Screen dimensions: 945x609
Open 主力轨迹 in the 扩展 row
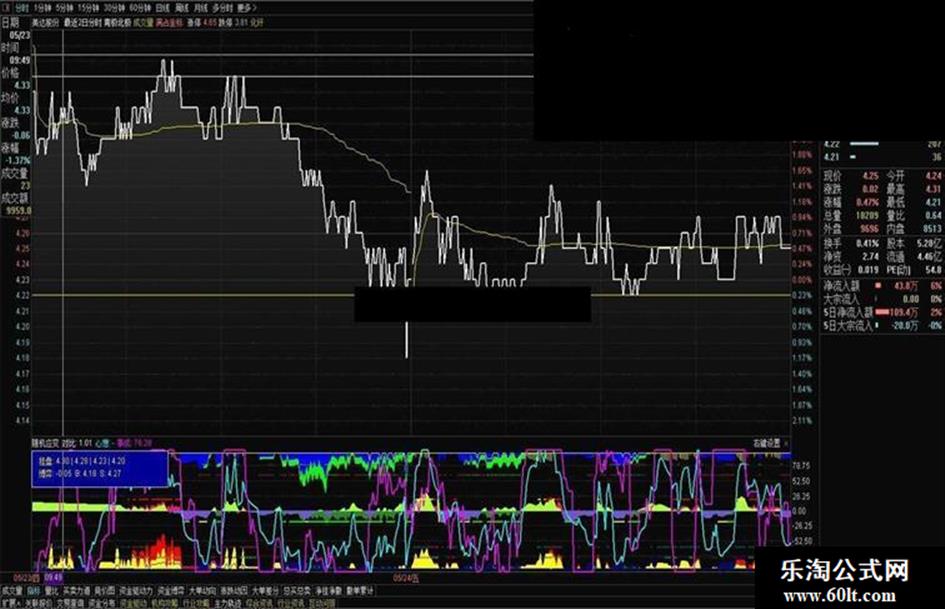point(228,603)
